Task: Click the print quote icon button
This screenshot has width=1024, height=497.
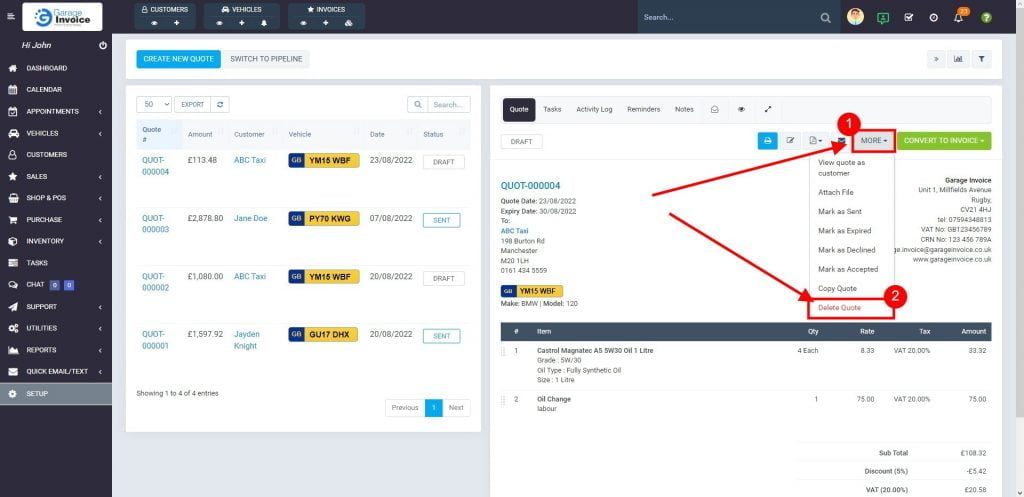Action: point(767,141)
